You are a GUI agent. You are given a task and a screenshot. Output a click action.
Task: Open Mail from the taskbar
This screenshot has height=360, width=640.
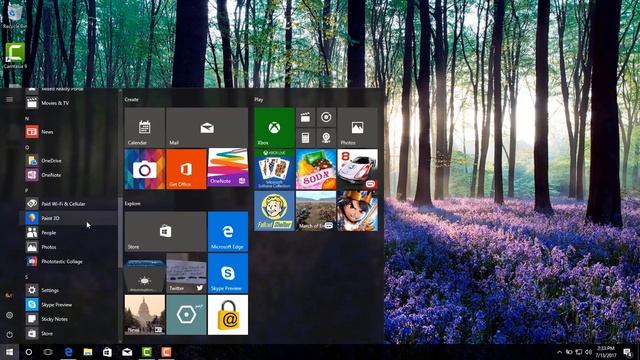click(x=127, y=352)
